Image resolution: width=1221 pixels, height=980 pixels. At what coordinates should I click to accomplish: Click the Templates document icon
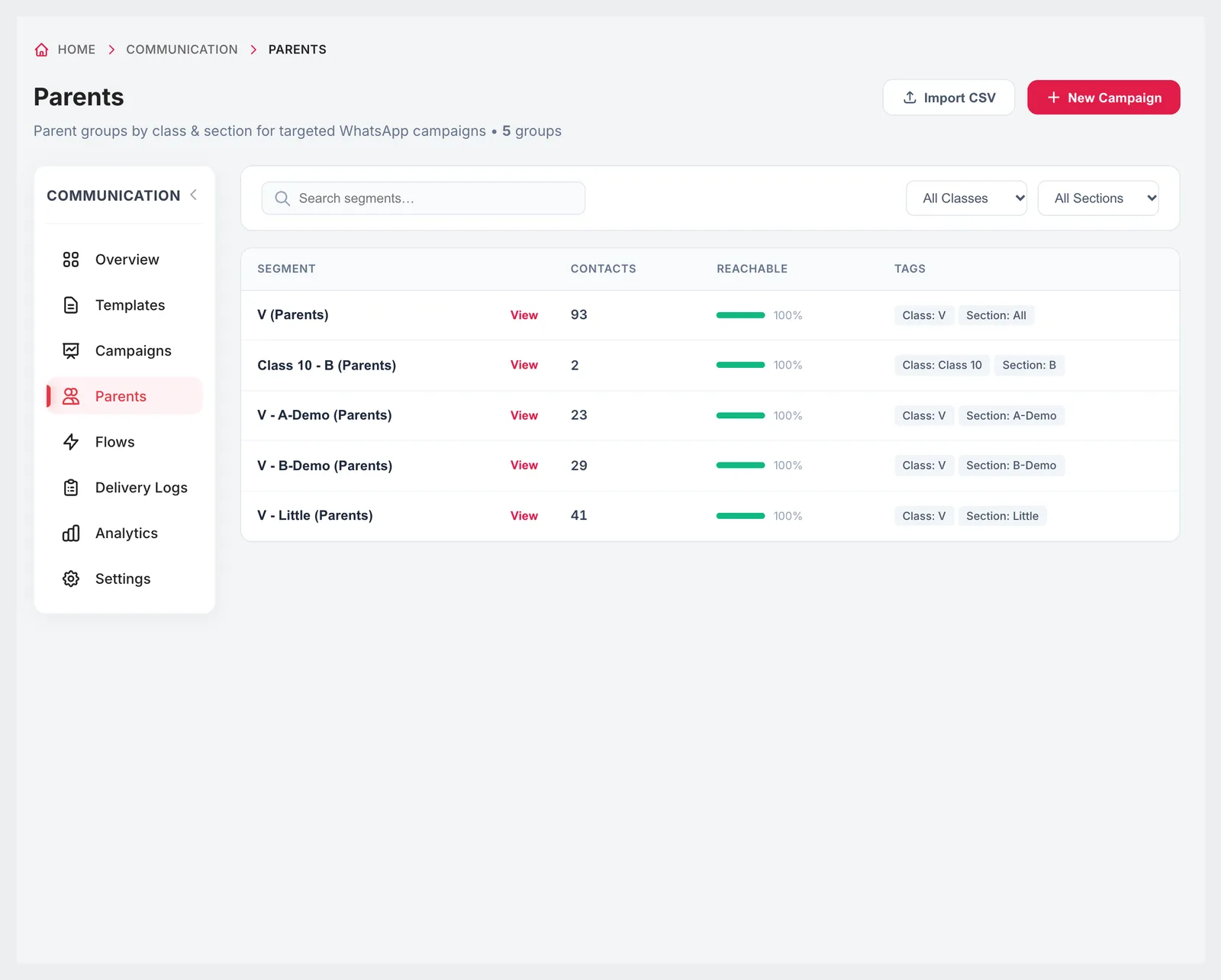tap(71, 305)
